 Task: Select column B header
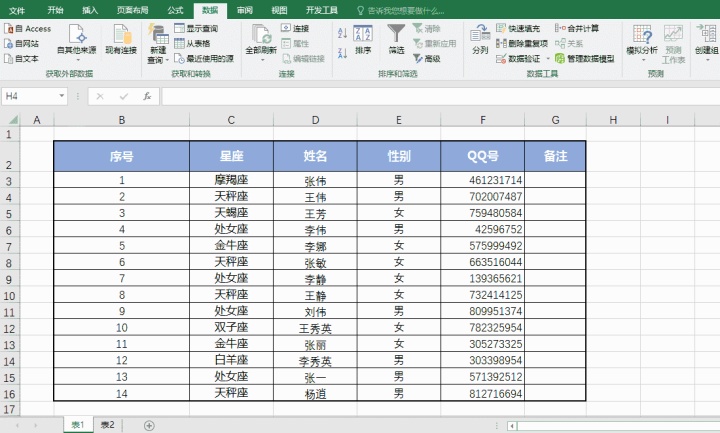(x=122, y=120)
